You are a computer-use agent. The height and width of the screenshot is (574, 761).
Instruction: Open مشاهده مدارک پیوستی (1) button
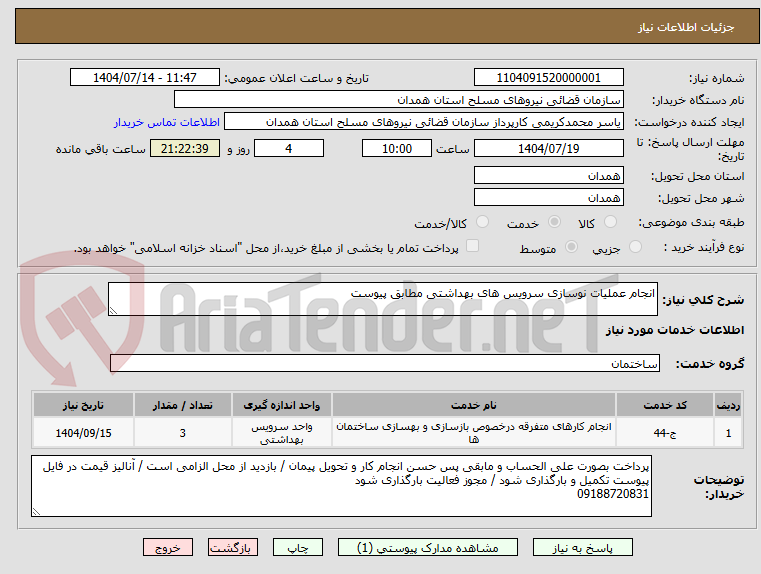point(428,547)
